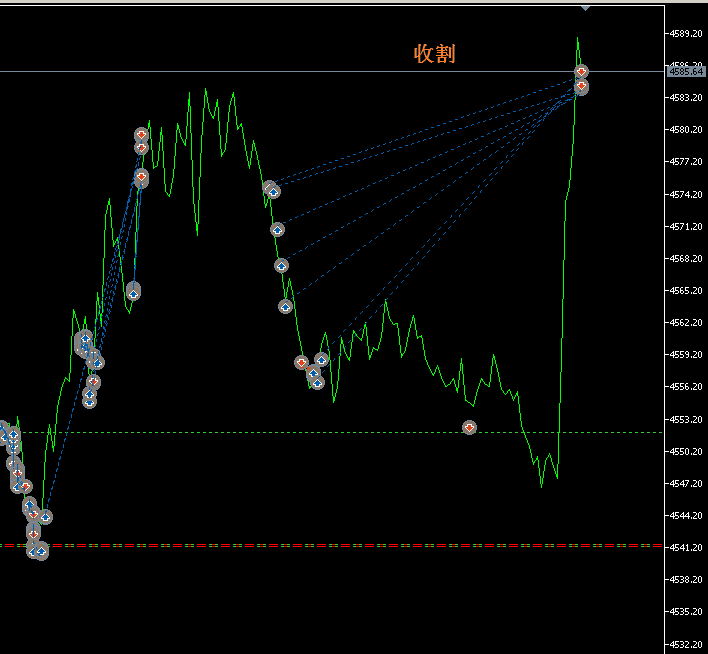Screen dimensions: 708x654
Task: Click the 4559.20 price scale label
Action: (x=686, y=355)
